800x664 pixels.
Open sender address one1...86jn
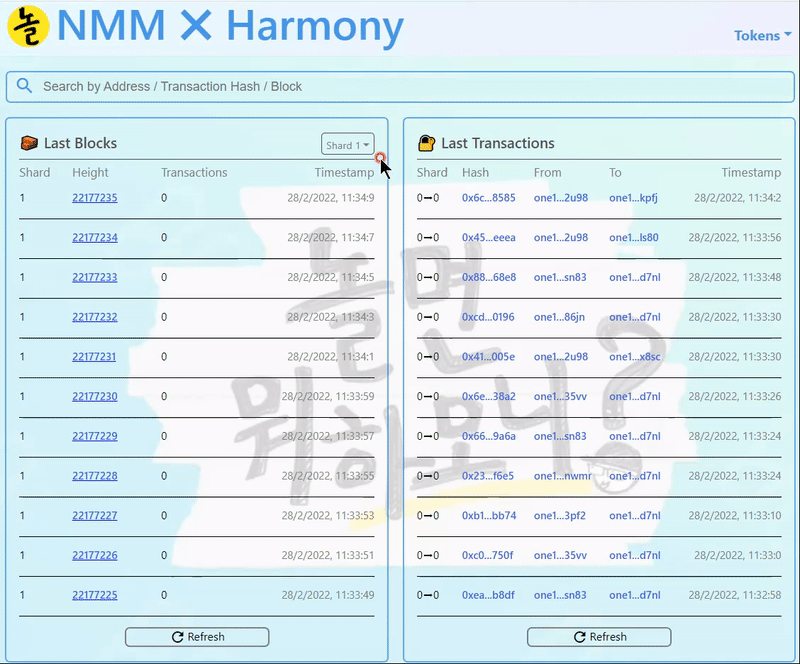(x=559, y=317)
